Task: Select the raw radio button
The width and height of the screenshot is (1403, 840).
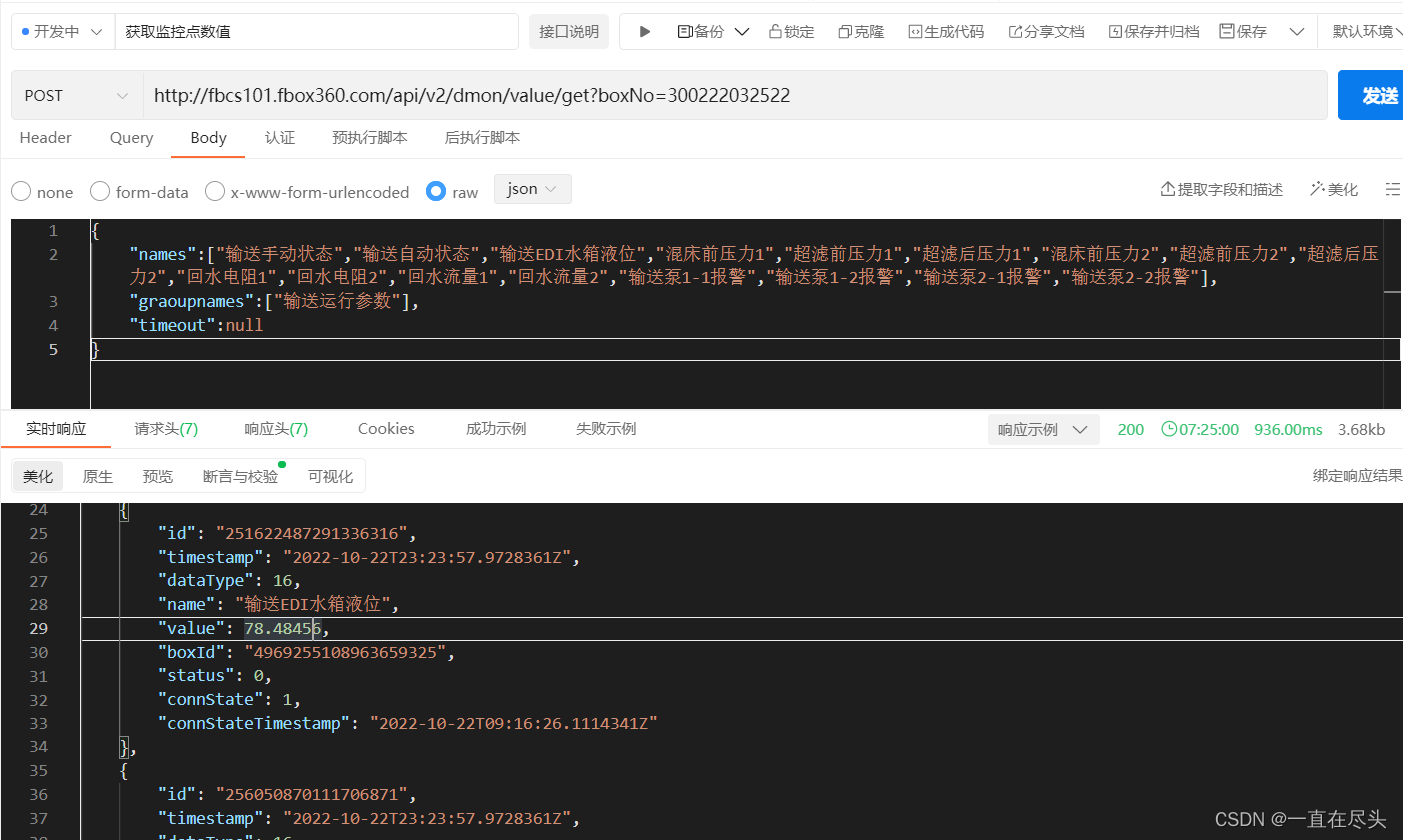Action: tap(436, 191)
